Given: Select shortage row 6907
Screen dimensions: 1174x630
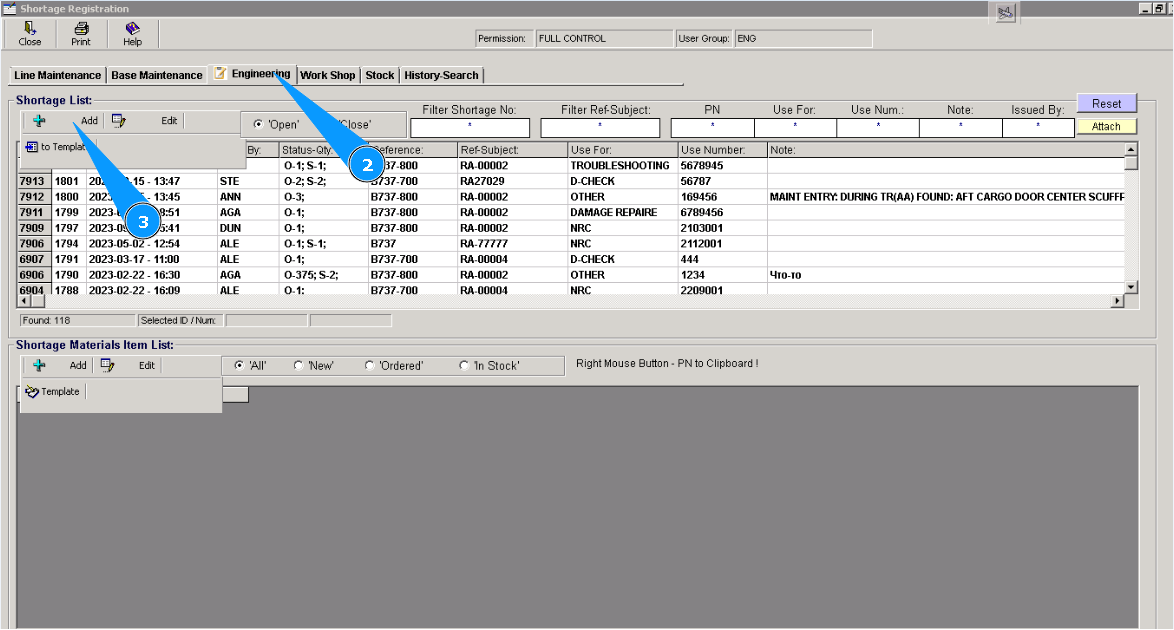Looking at the screenshot, I should [x=571, y=260].
